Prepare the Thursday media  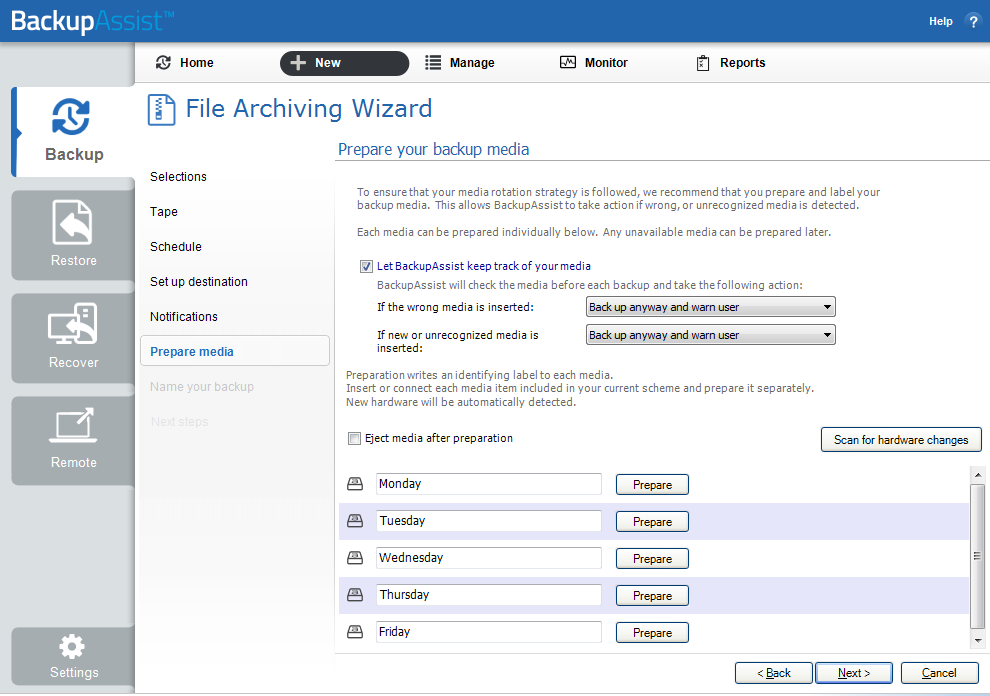[x=652, y=596]
